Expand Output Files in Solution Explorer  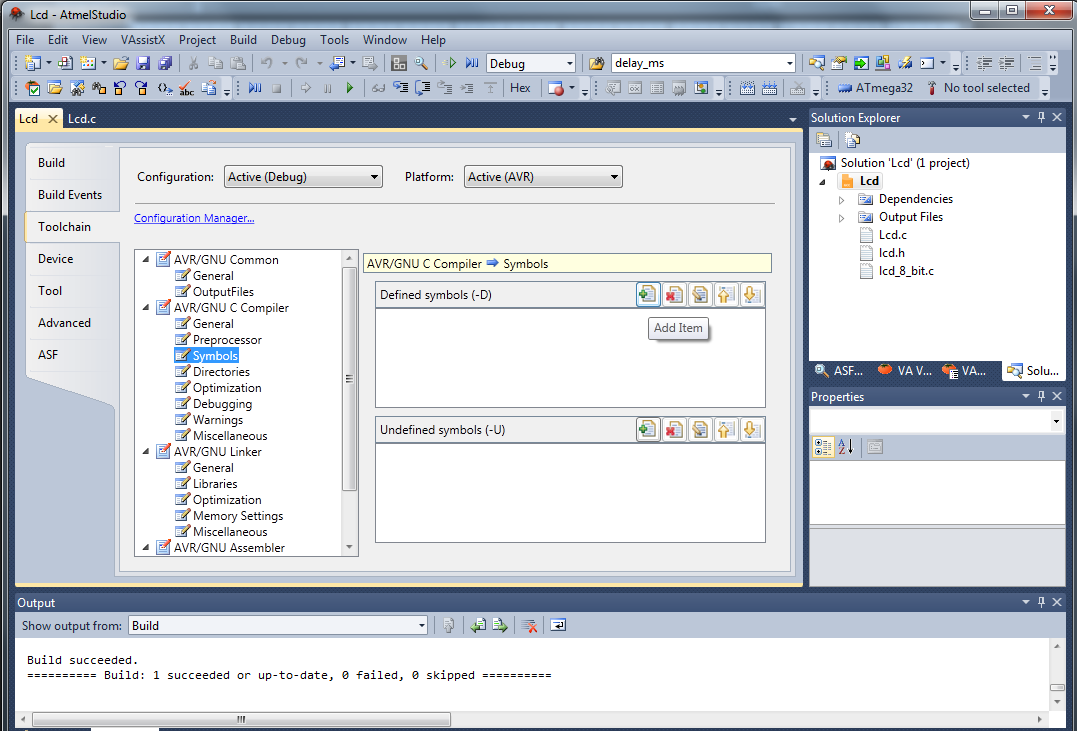(841, 218)
